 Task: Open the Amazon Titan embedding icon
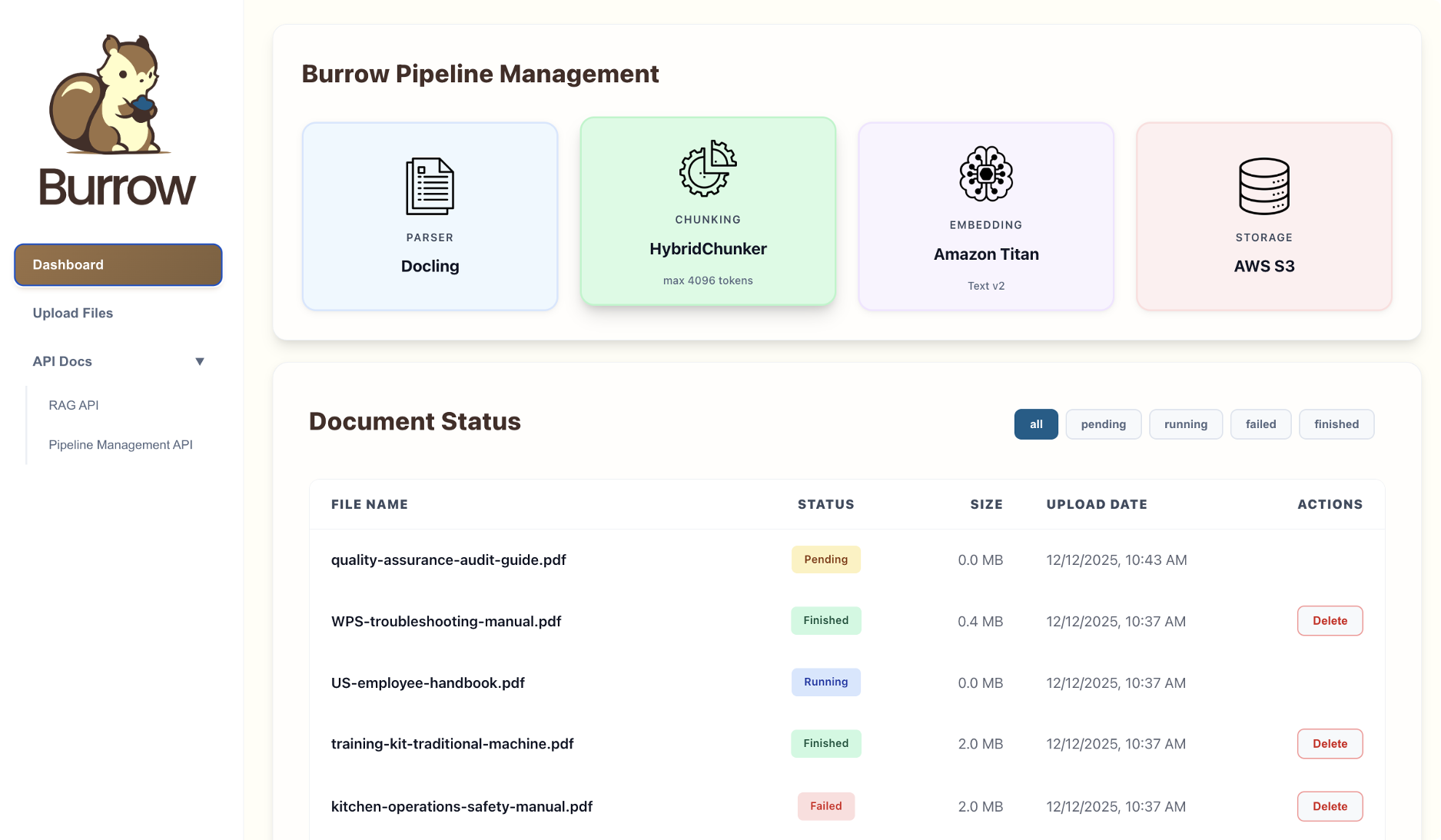pos(986,174)
